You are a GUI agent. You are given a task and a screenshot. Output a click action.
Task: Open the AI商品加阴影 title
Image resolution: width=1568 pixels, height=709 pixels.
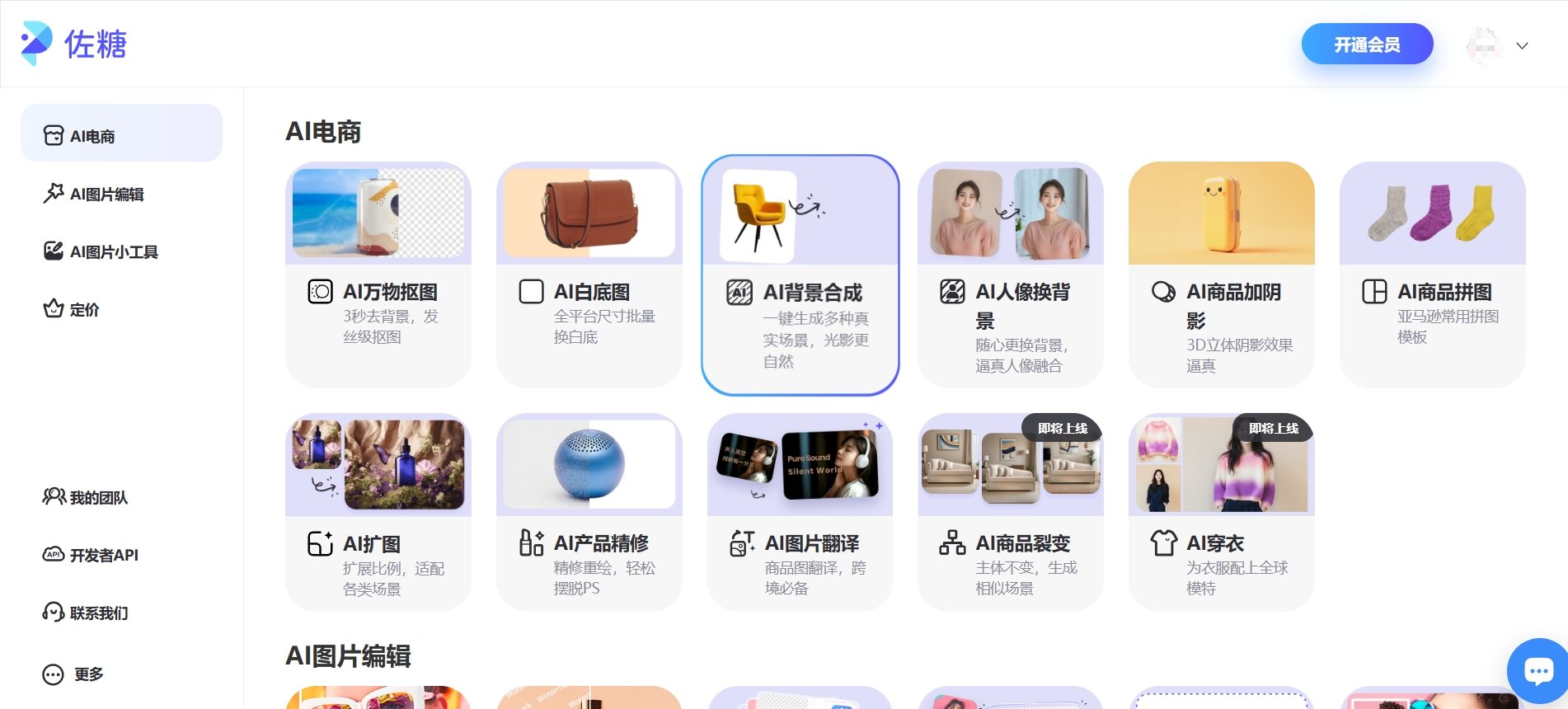coord(1234,306)
